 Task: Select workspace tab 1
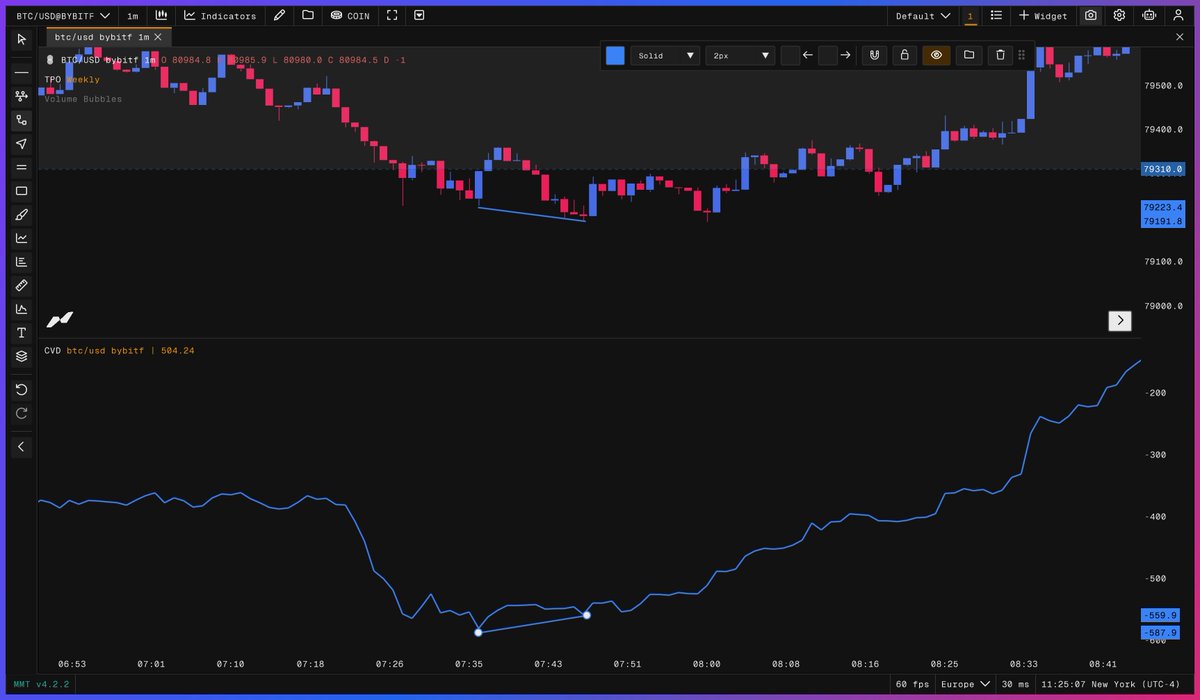(970, 15)
